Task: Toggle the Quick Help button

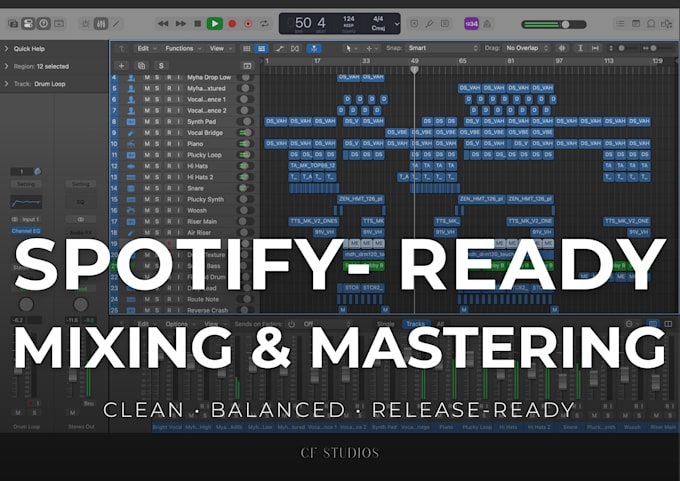Action: pyautogui.click(x=43, y=23)
